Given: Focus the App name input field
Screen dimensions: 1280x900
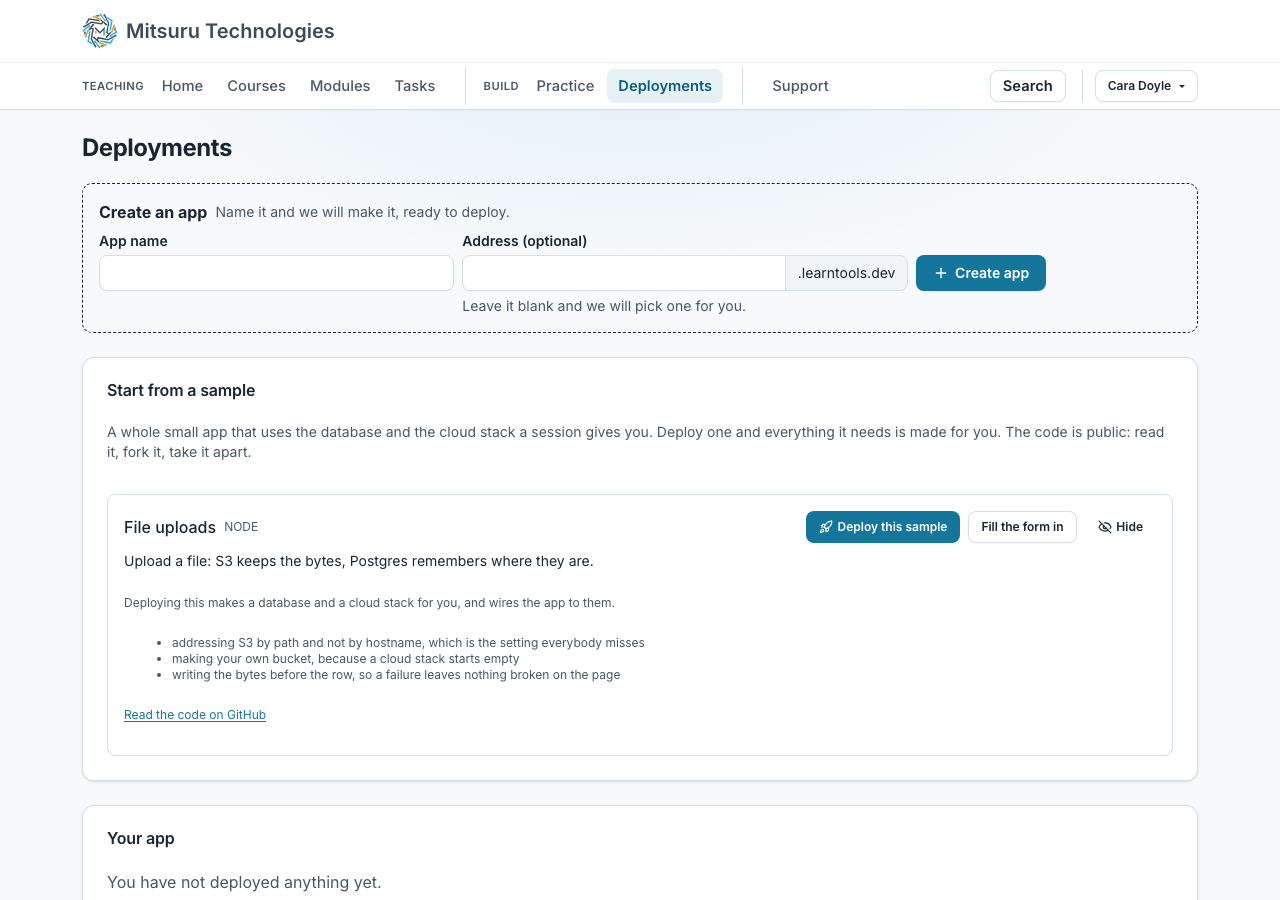Looking at the screenshot, I should pyautogui.click(x=276, y=273).
